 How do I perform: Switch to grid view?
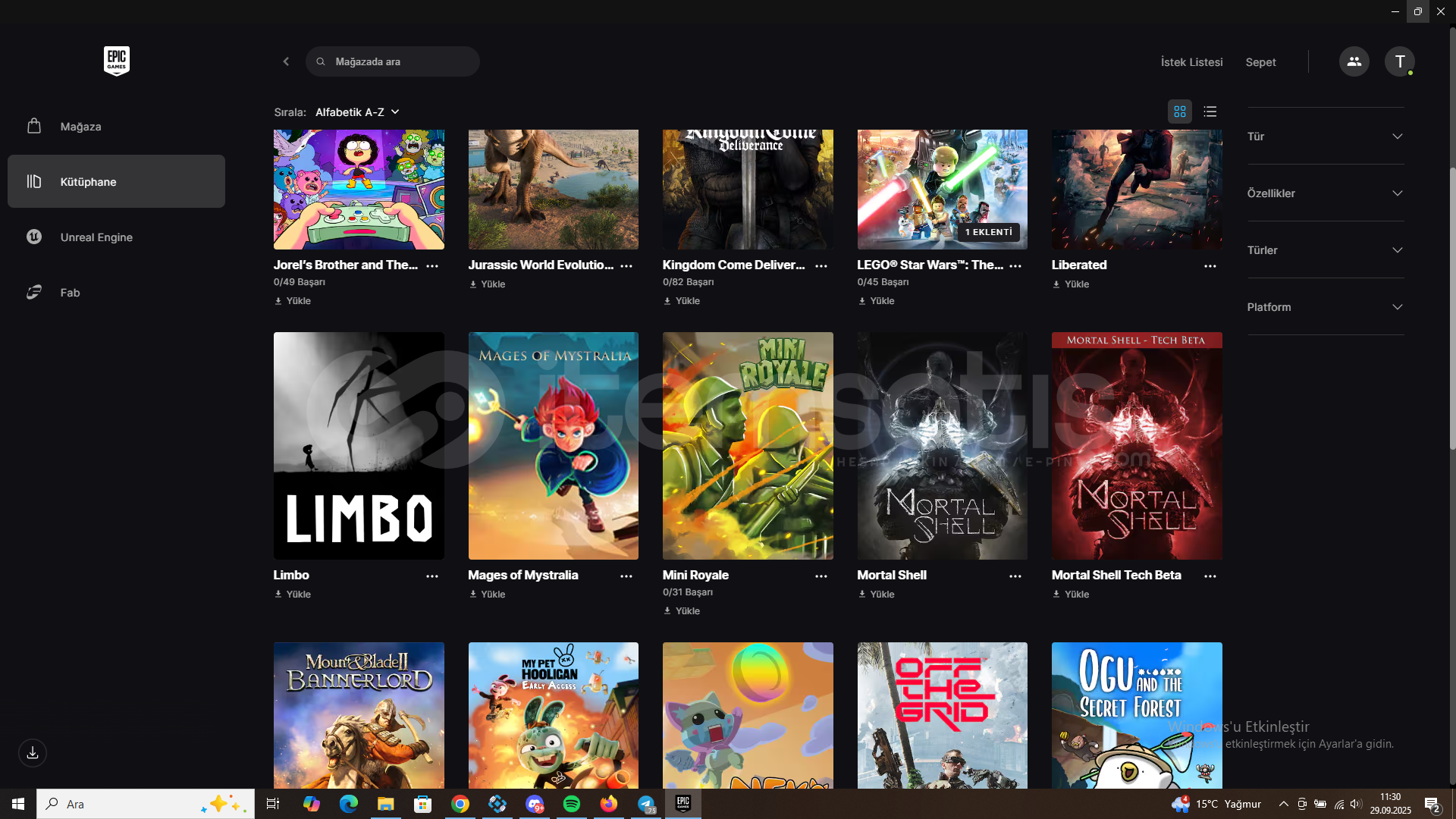click(1179, 111)
